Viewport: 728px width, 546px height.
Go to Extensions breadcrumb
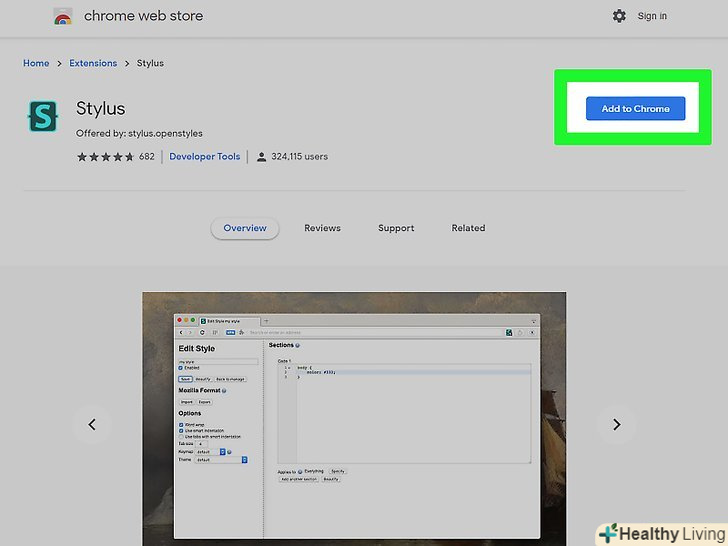pos(93,63)
